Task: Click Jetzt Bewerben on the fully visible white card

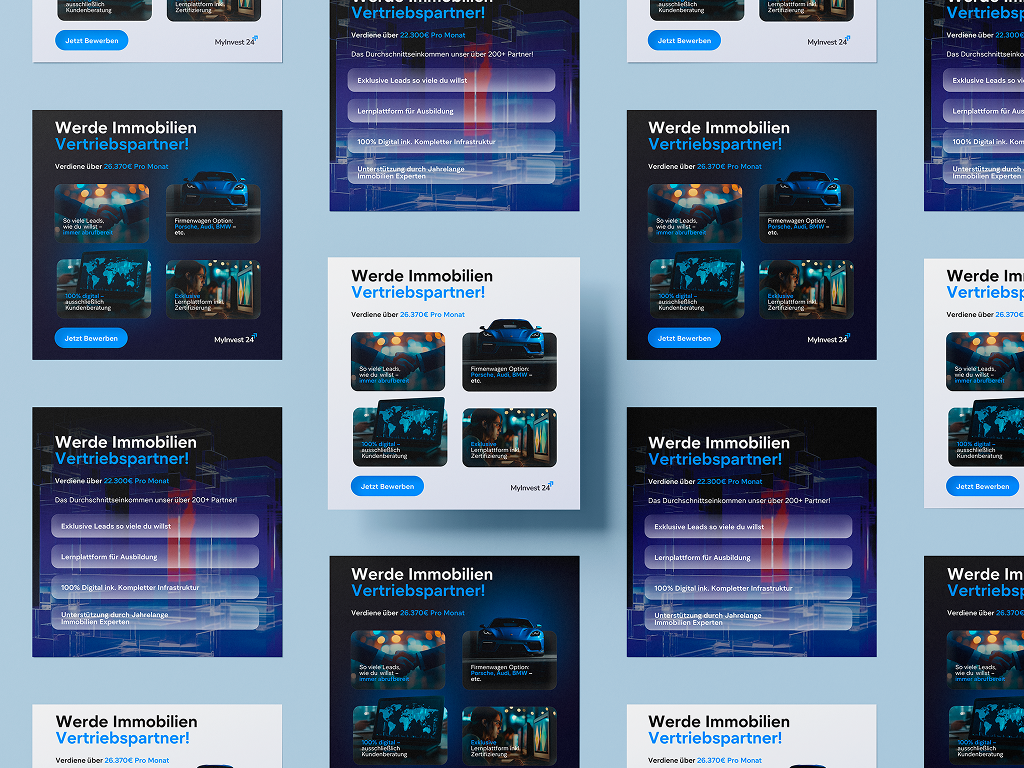Action: point(387,486)
